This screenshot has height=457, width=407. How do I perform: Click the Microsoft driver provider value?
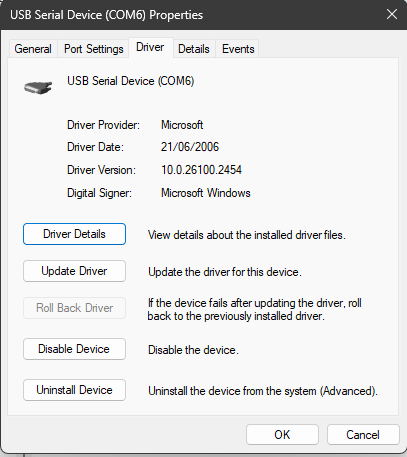click(x=182, y=125)
